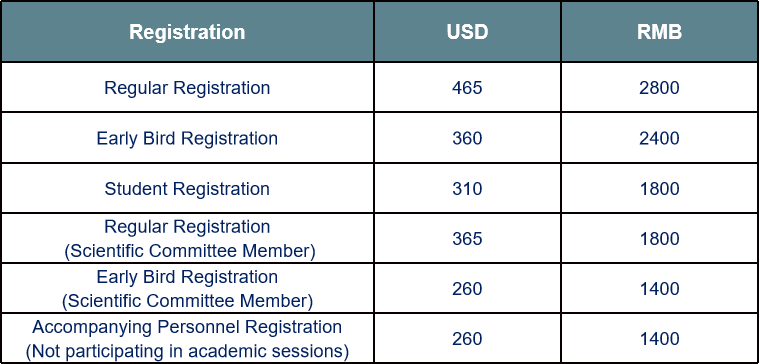Click the Registration column header
Viewport: 760px width, 364px height.
pyautogui.click(x=187, y=32)
